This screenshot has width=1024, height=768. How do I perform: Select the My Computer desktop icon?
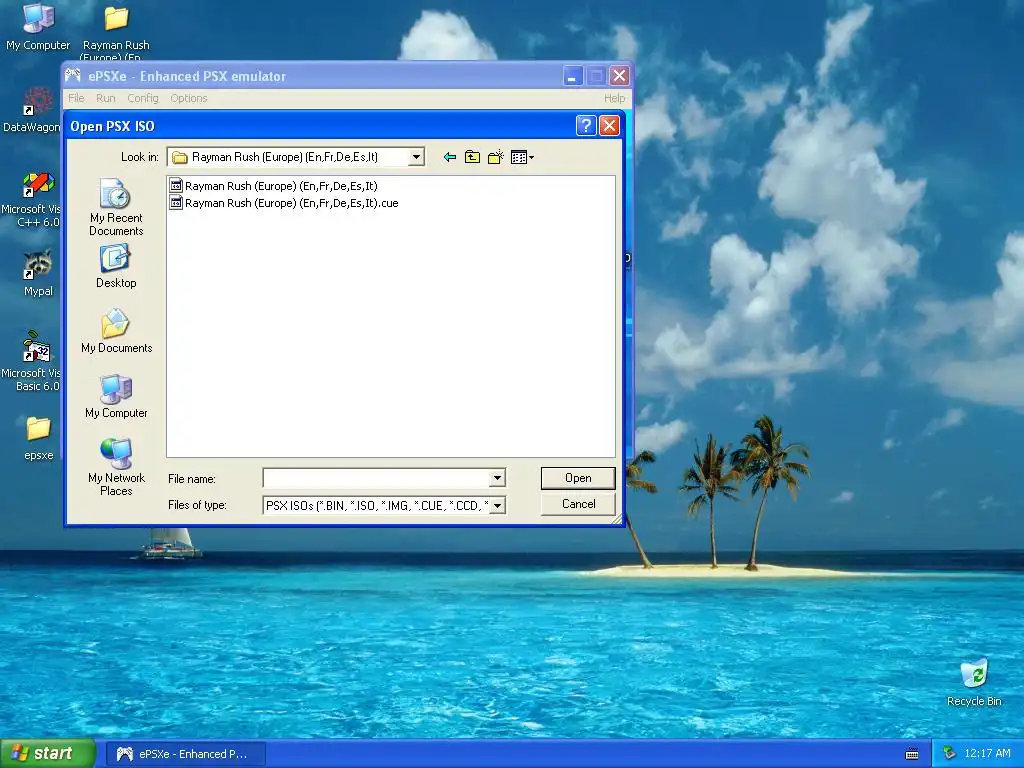(38, 27)
